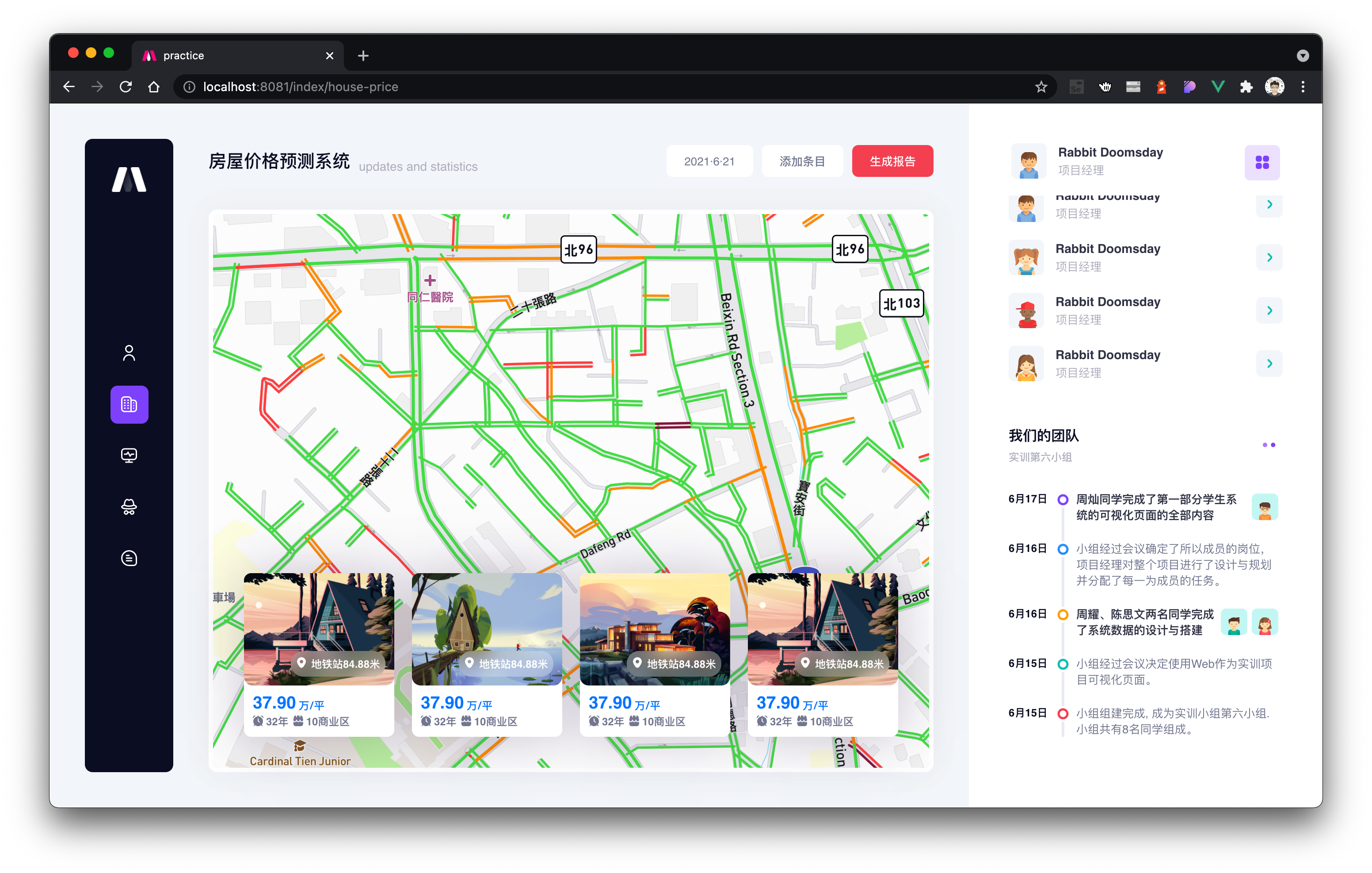Viewport: 1372px width, 873px height.
Task: Click the 添加条目 button
Action: [802, 161]
